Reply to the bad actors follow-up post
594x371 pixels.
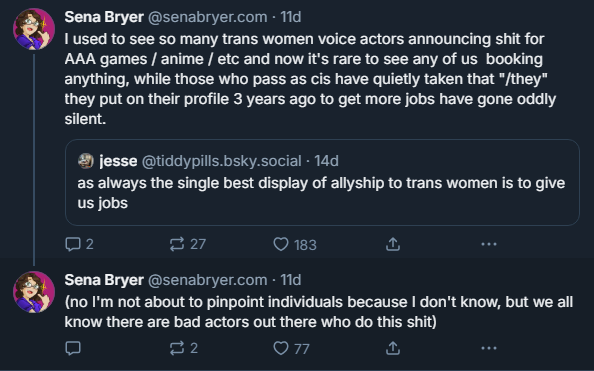pos(73,348)
